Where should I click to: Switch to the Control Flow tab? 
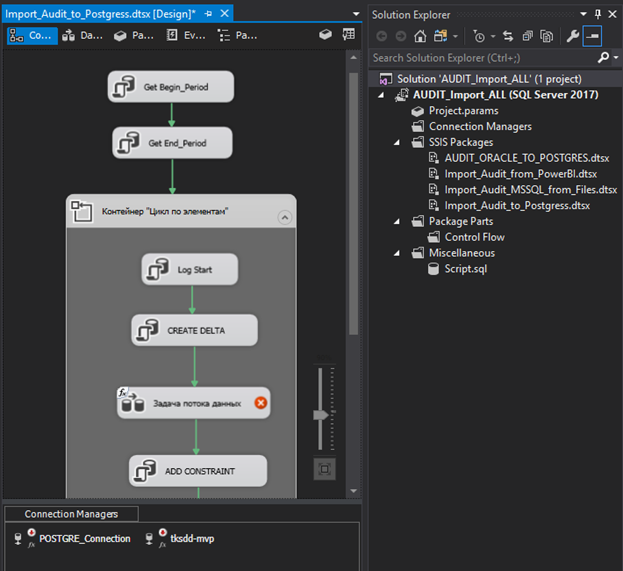32,36
